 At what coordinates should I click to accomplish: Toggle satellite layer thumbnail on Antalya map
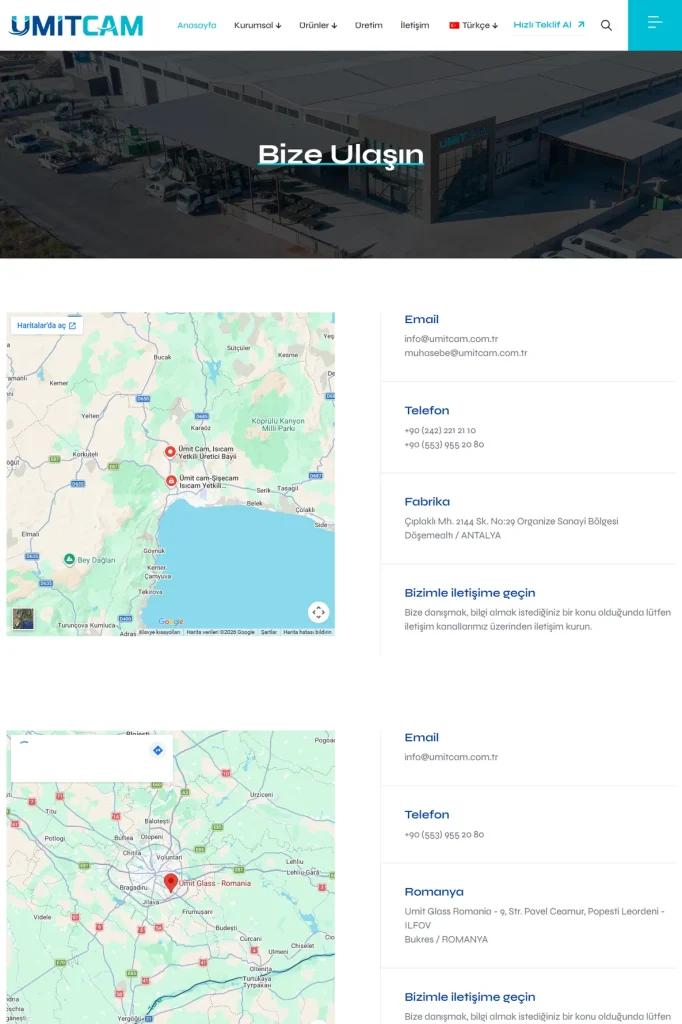coord(24,618)
